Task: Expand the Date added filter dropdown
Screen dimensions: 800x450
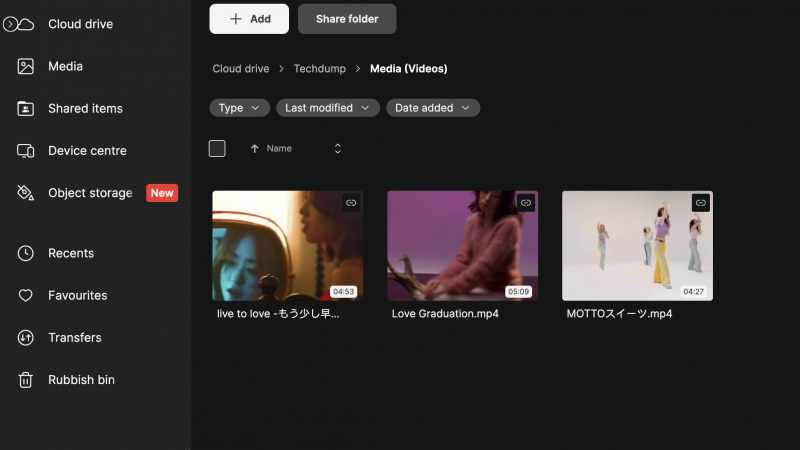Action: pos(433,108)
